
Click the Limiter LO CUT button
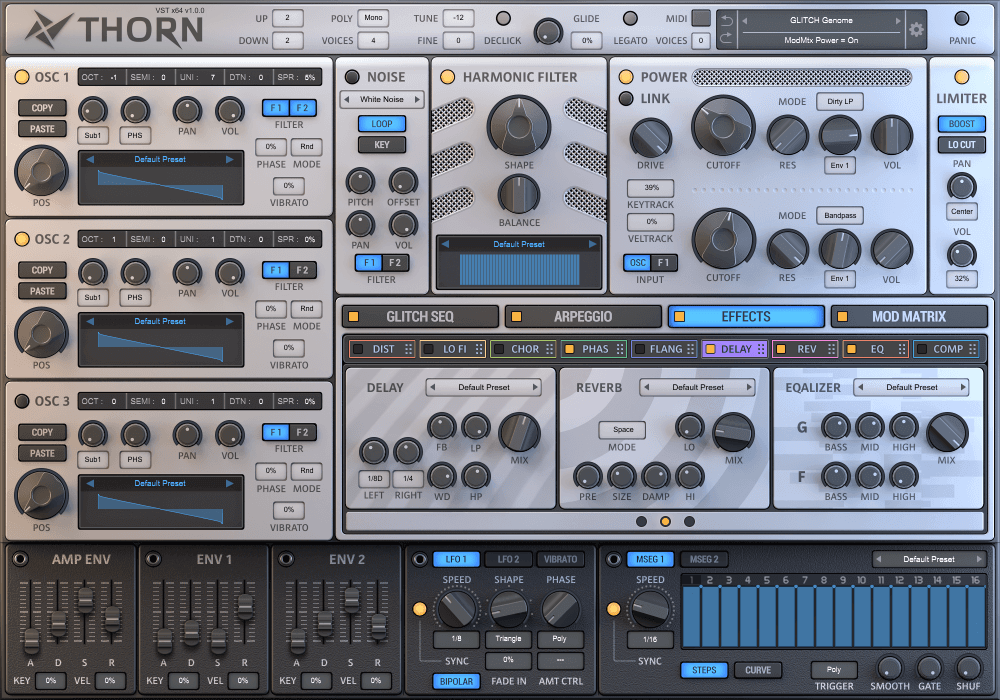tap(962, 145)
